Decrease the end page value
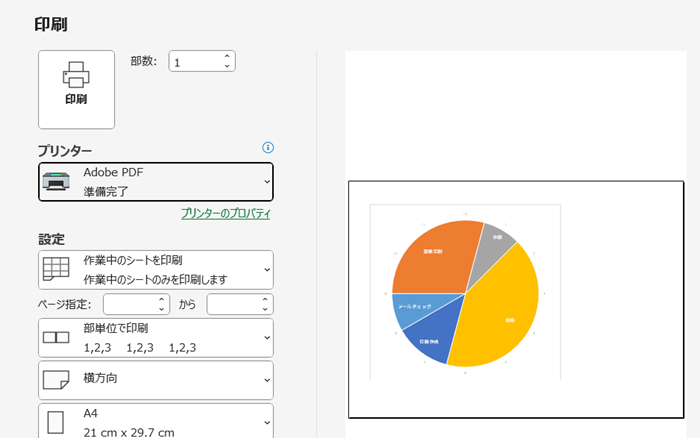The width and height of the screenshot is (700, 438). [266, 309]
